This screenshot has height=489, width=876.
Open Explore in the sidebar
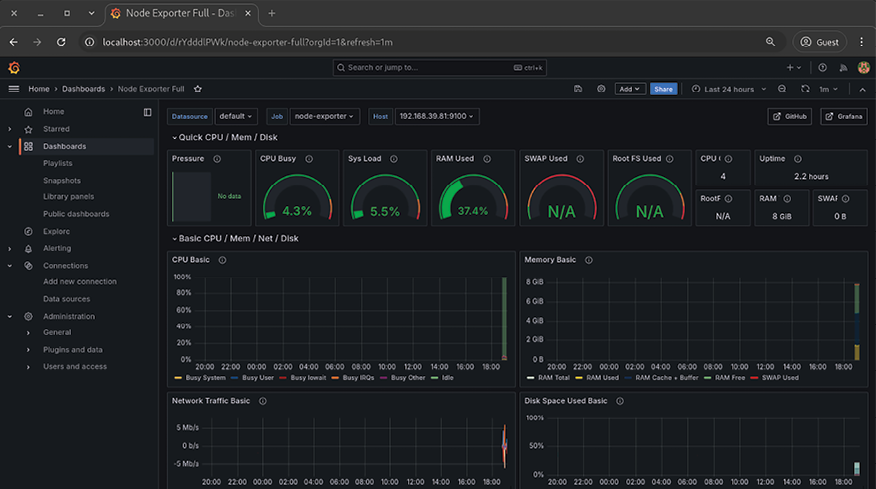[56, 231]
